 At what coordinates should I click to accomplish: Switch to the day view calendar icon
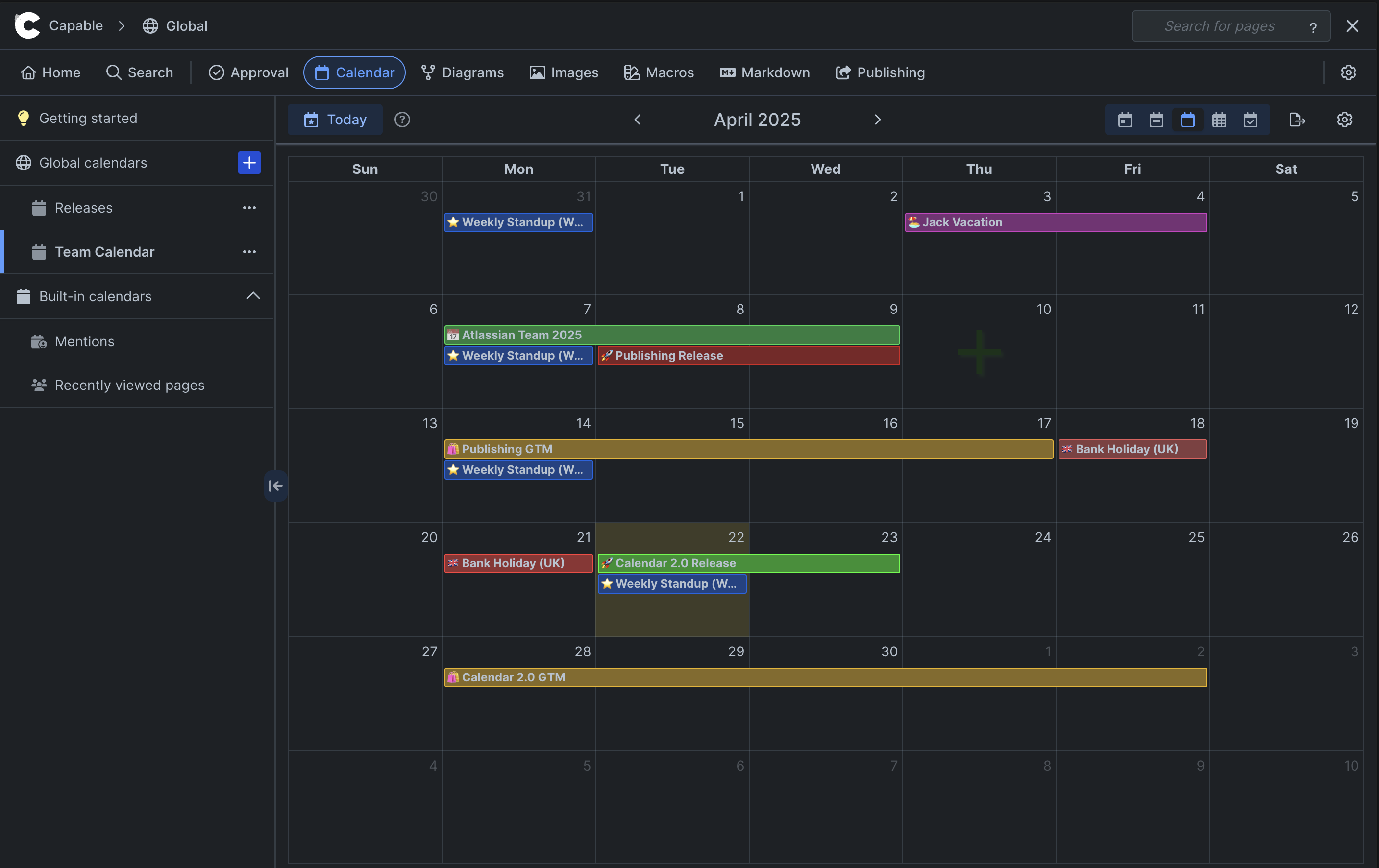click(x=1125, y=120)
